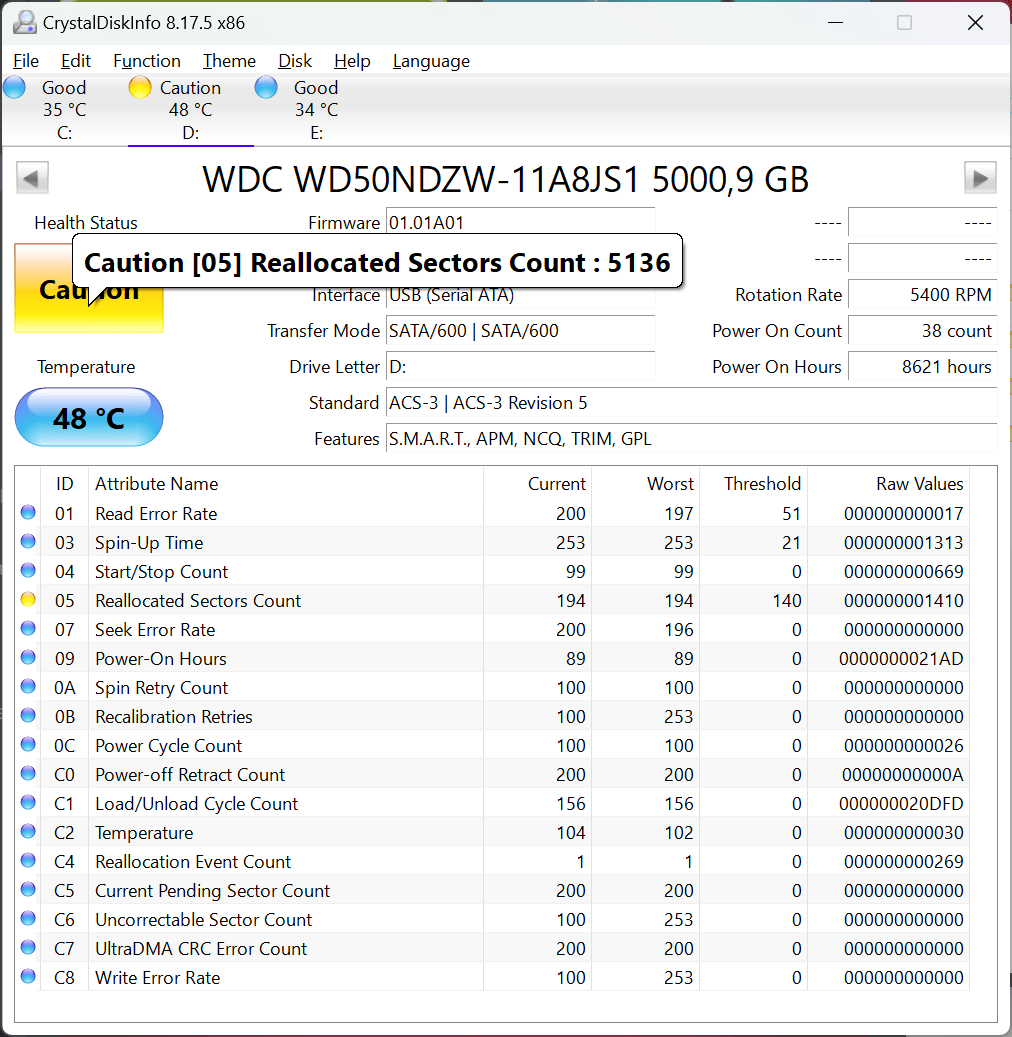Image resolution: width=1012 pixels, height=1037 pixels.
Task: Click the blue Good icon above drive E:
Action: point(266,87)
